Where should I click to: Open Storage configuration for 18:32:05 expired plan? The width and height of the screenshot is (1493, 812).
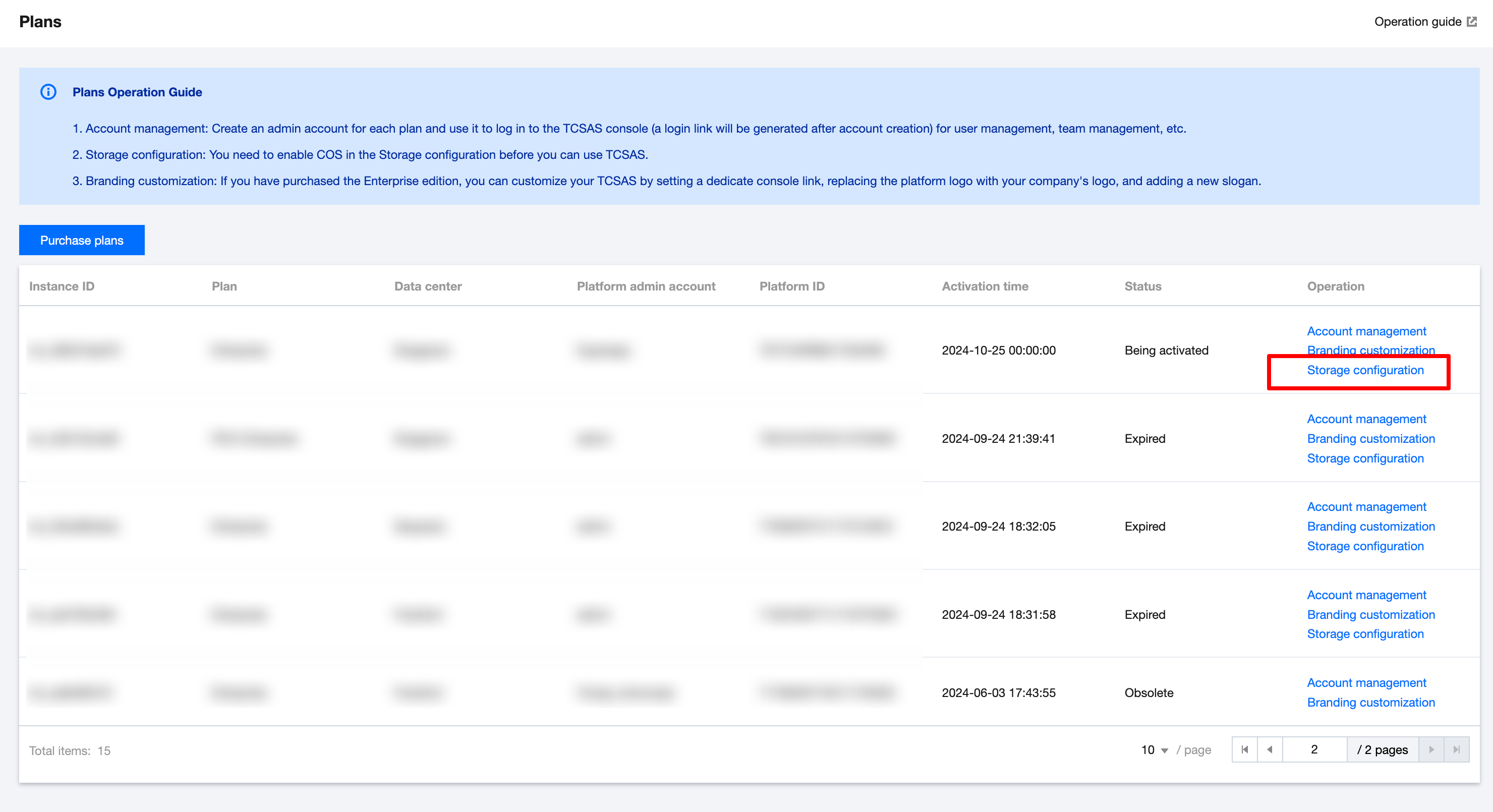[x=1365, y=546]
